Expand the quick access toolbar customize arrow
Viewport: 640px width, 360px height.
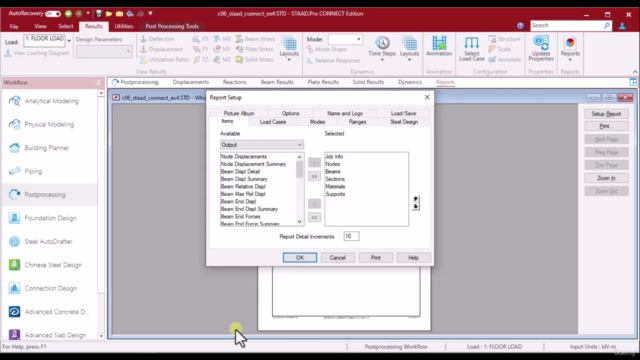coord(150,13)
